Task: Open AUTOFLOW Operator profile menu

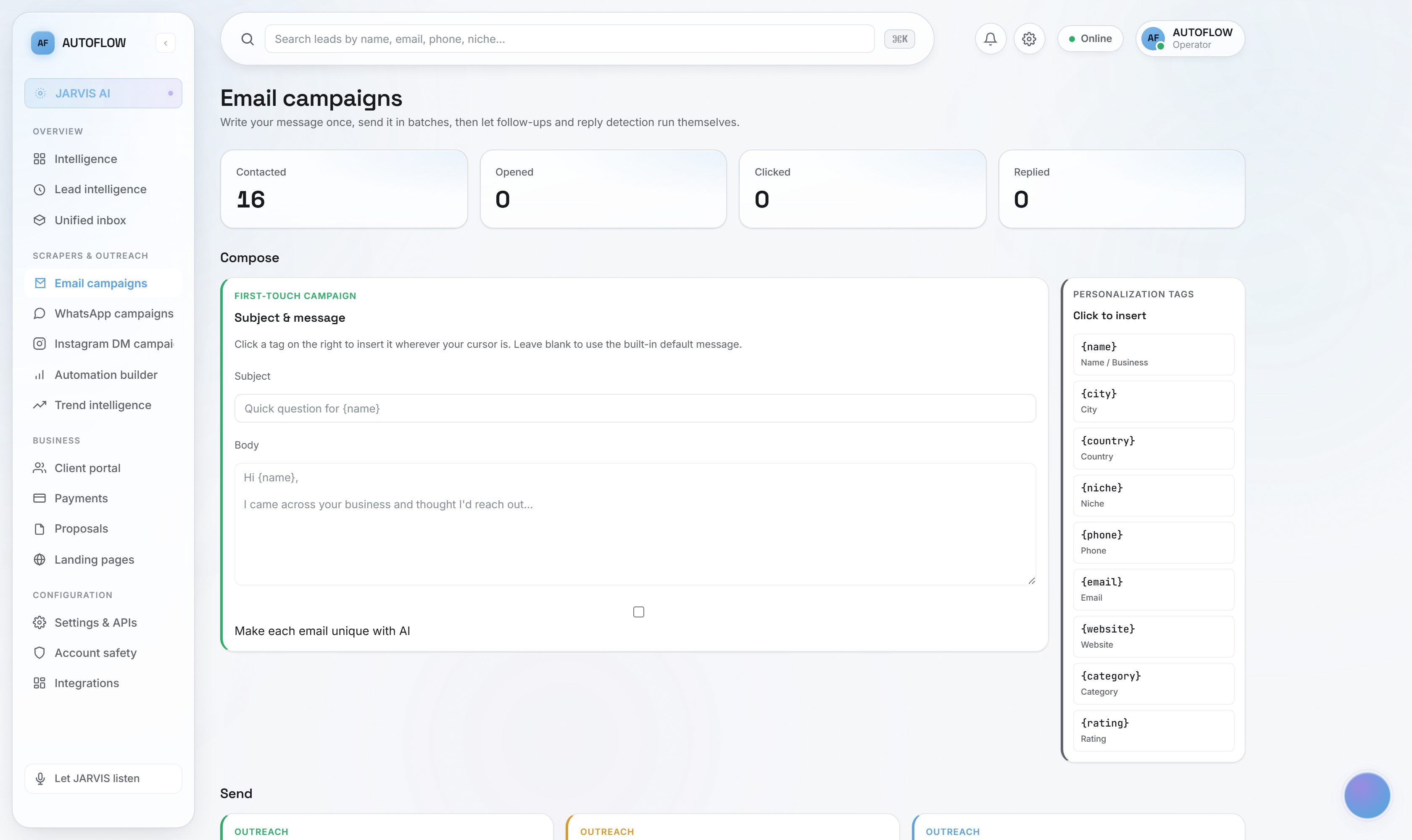Action: (x=1190, y=39)
